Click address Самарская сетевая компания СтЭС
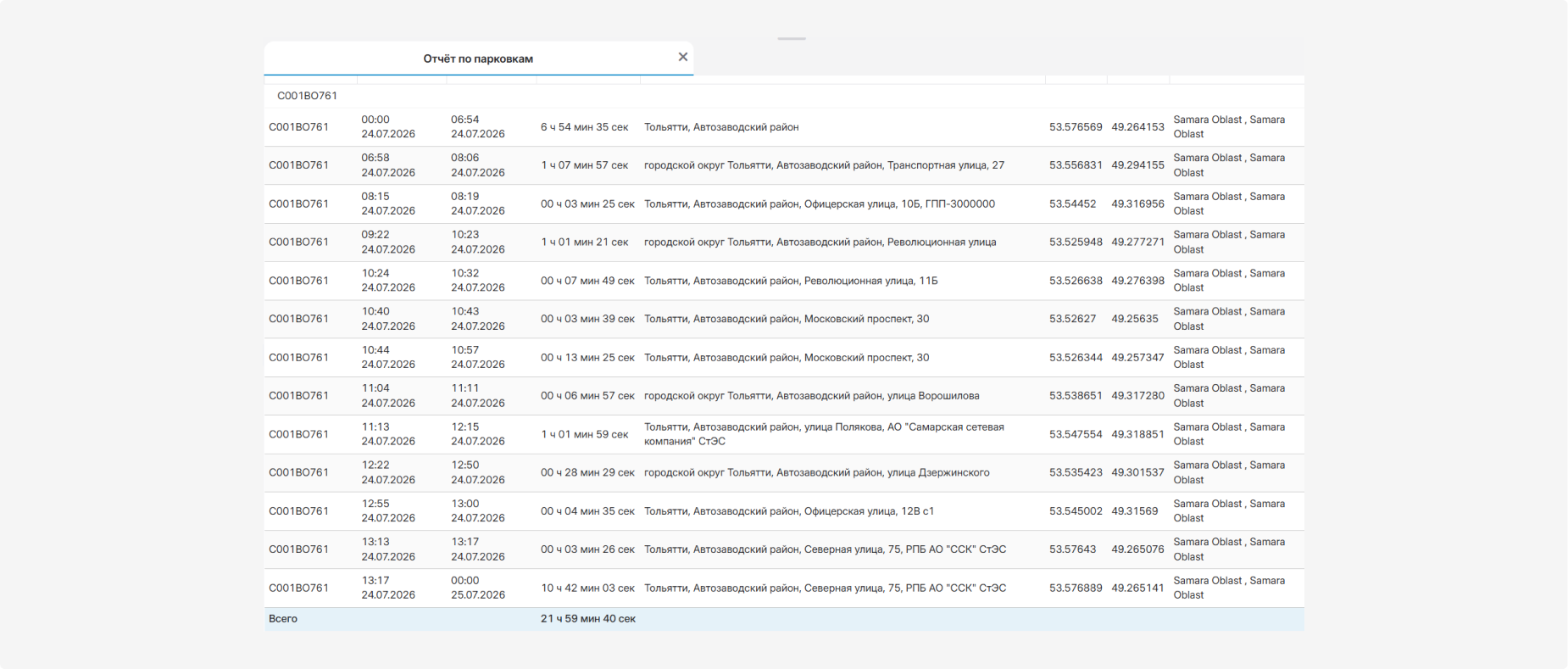The width and height of the screenshot is (1568, 669). point(824,434)
